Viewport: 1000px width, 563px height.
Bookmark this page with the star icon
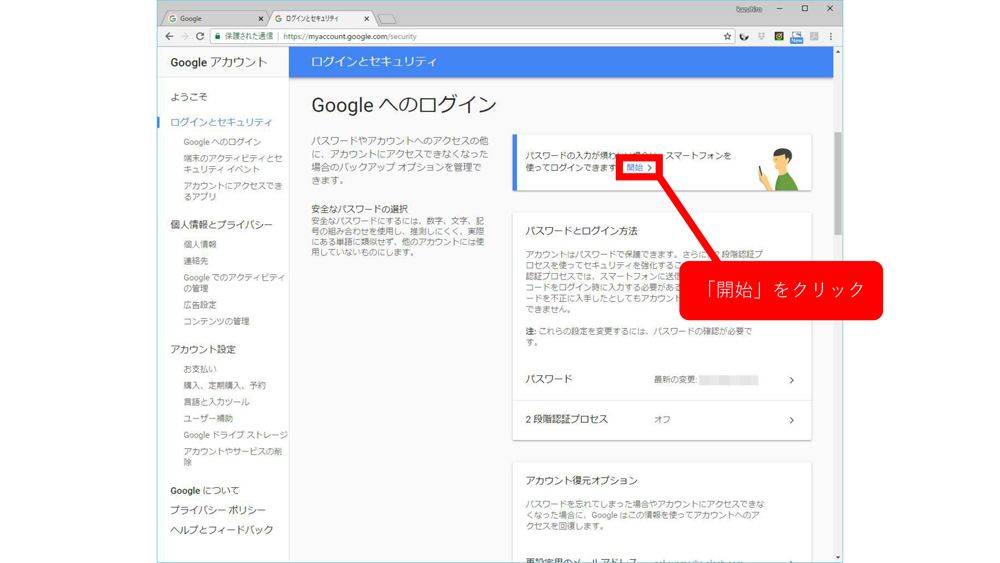727,36
